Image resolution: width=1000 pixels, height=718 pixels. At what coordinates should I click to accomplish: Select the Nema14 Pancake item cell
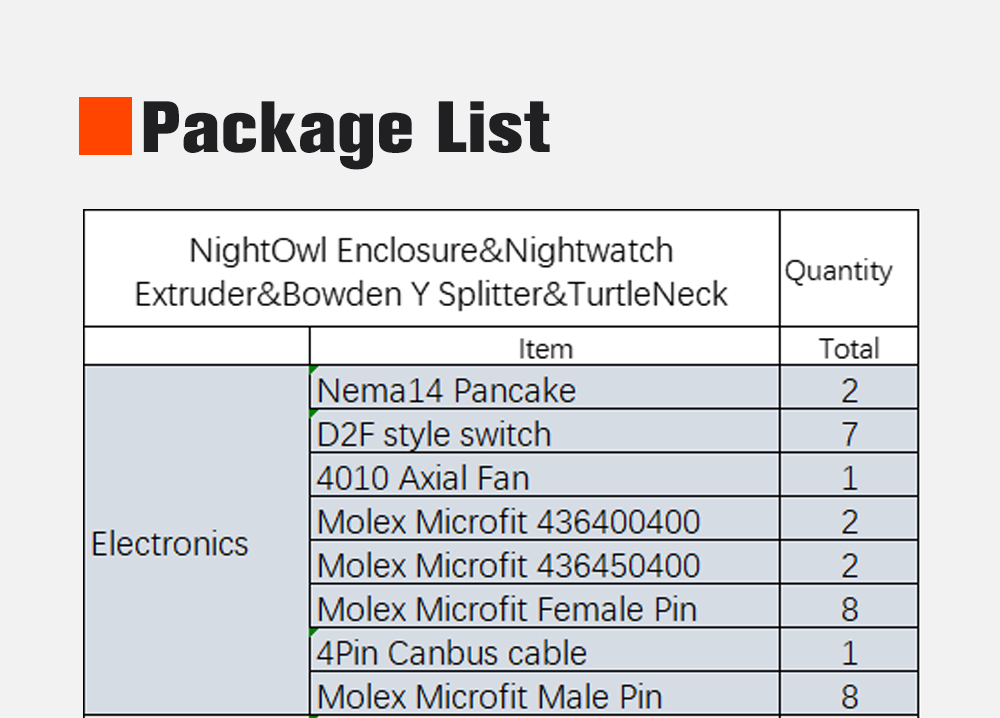point(446,390)
